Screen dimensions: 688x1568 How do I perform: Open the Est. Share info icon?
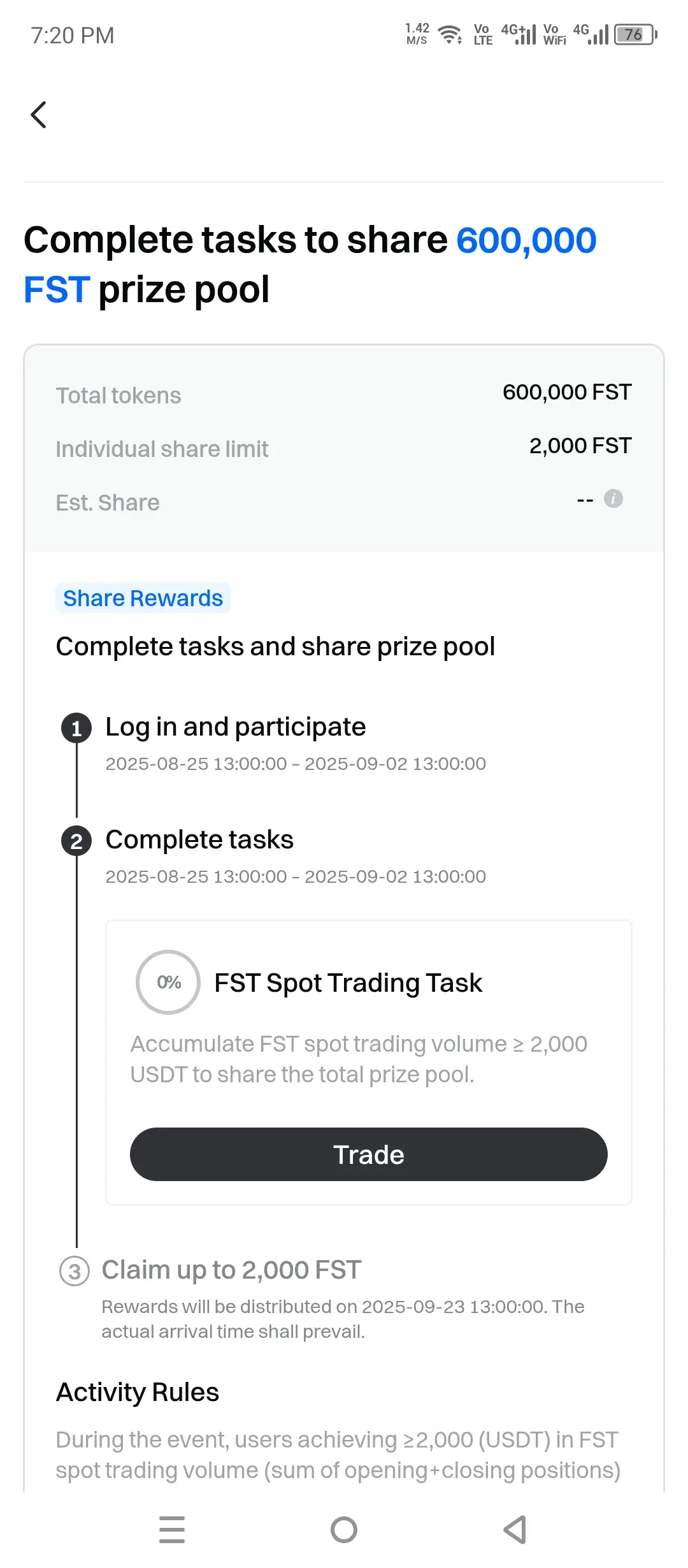click(x=613, y=498)
